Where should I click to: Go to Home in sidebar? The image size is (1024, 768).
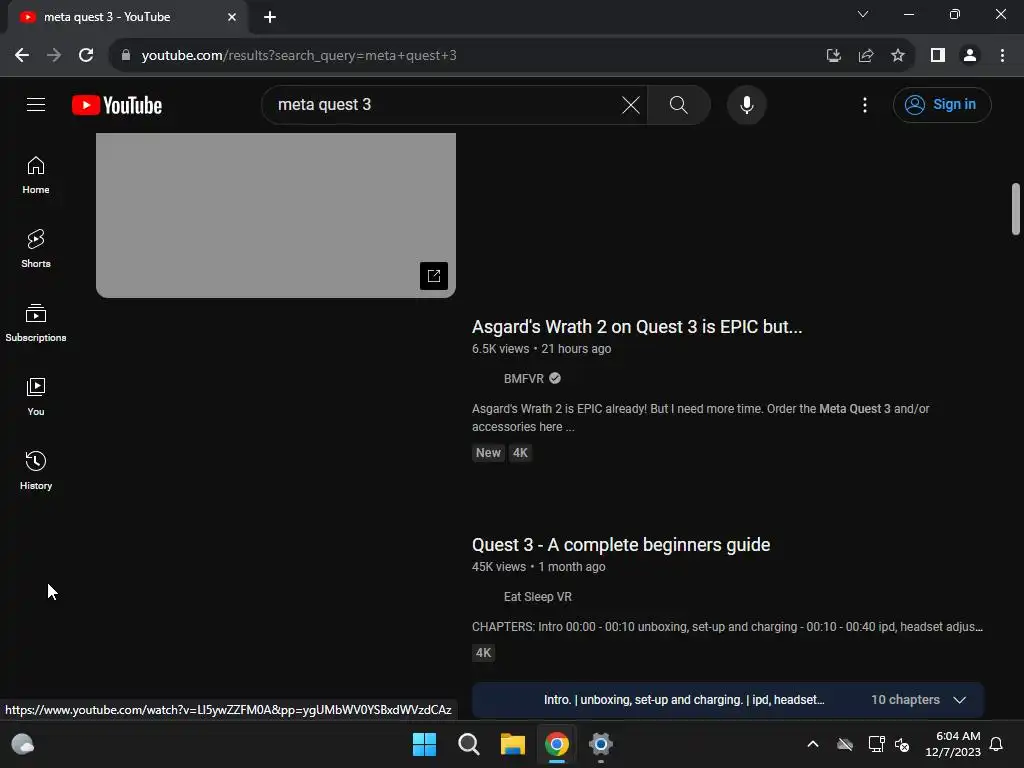36,175
